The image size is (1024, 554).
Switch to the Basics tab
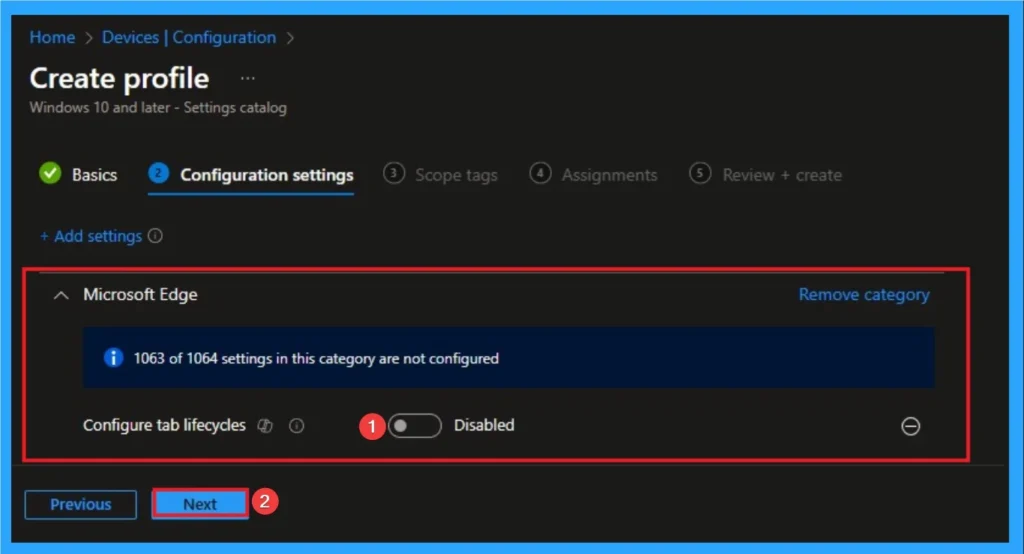[x=95, y=175]
